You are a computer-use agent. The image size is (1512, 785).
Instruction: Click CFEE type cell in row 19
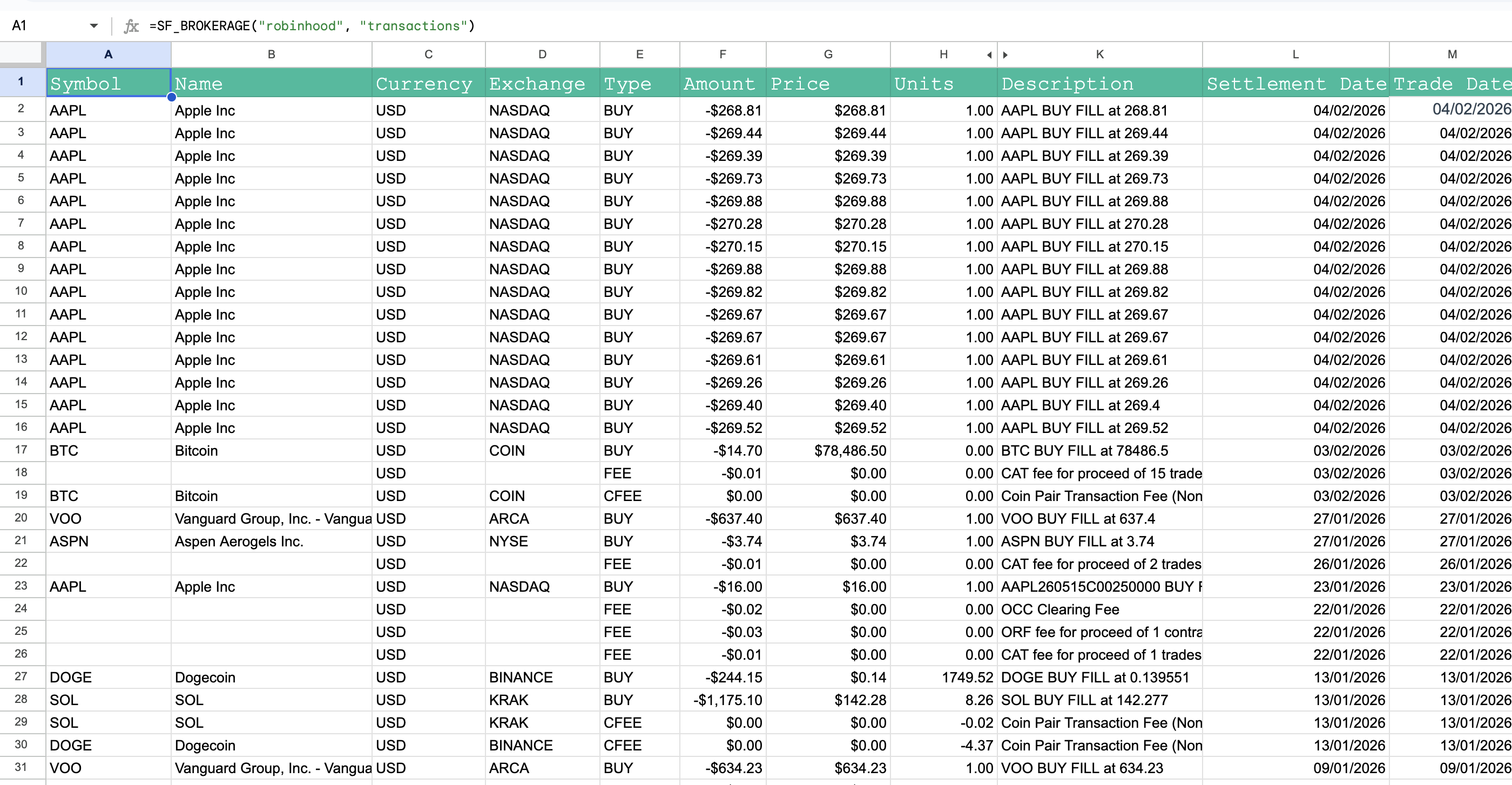coord(640,496)
